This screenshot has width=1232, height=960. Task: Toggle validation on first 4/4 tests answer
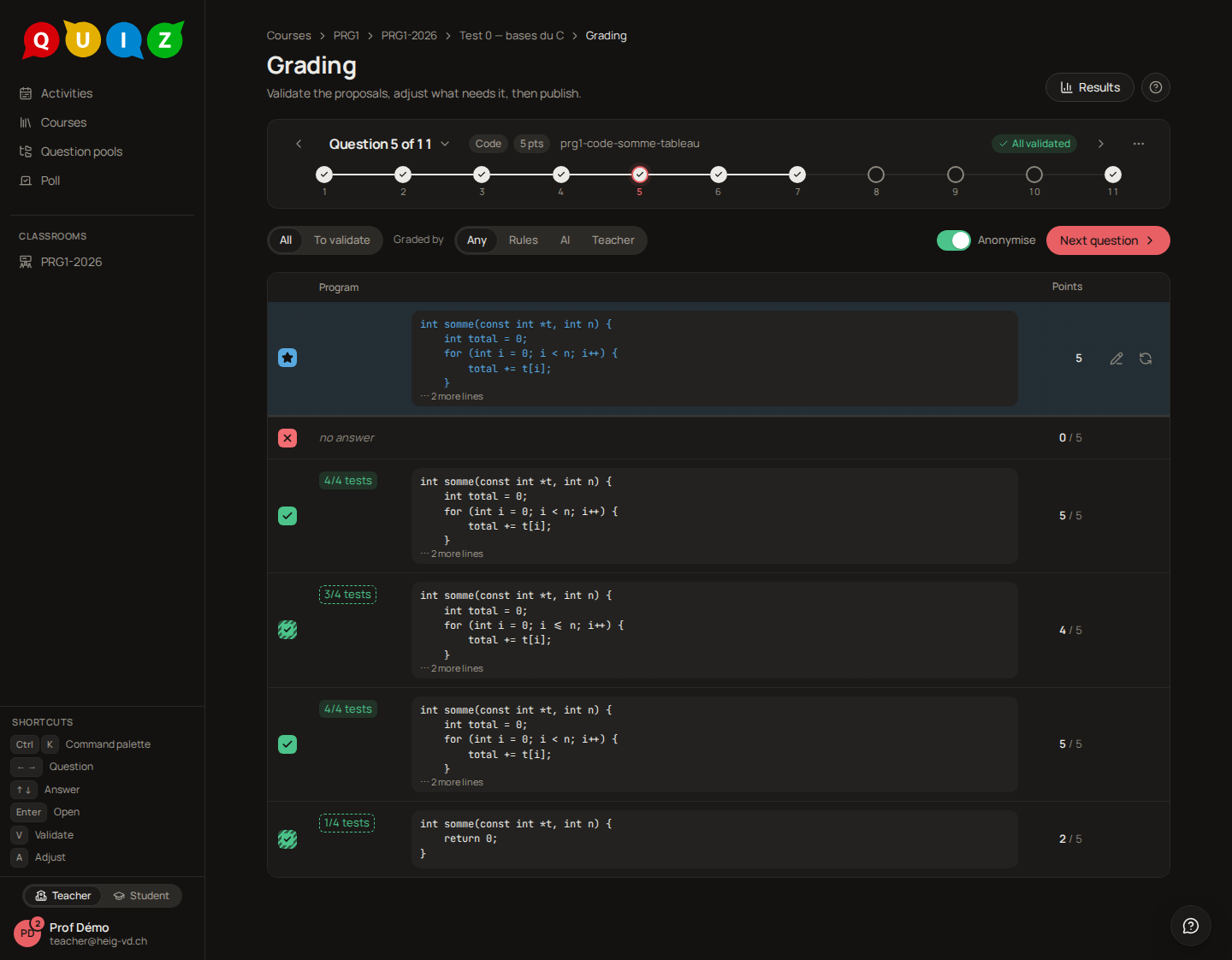287,516
